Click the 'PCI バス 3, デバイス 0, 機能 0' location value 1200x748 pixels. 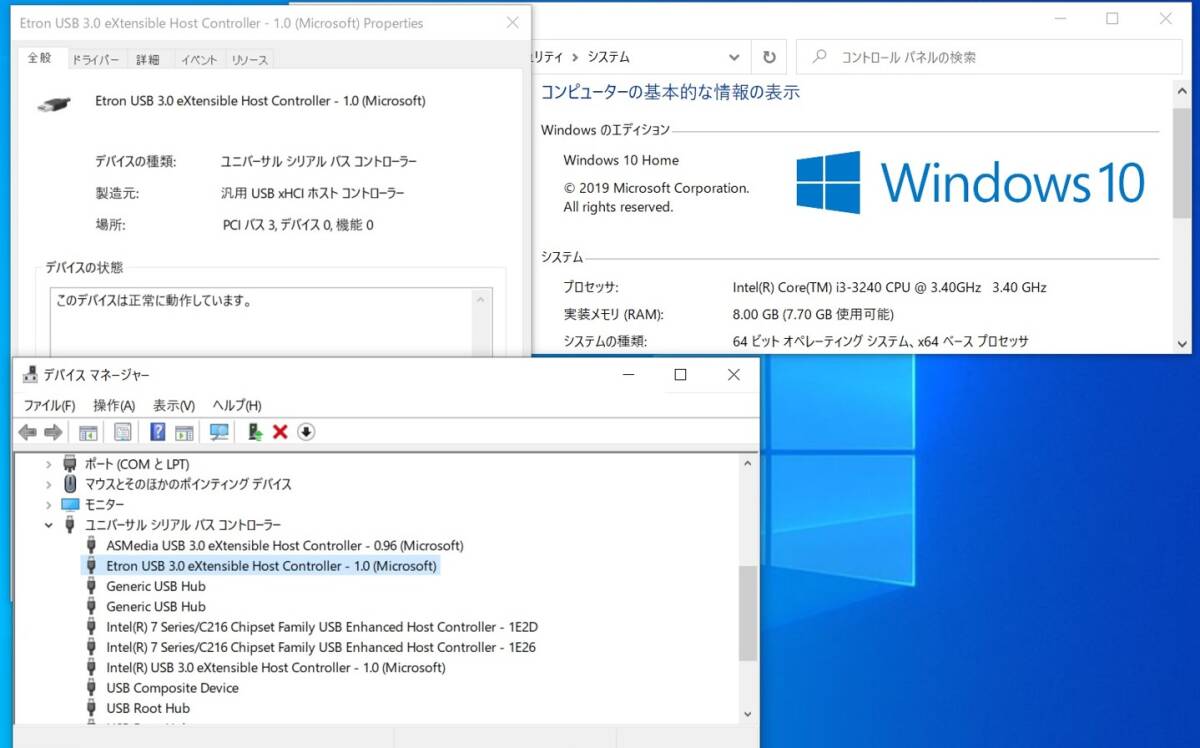298,225
